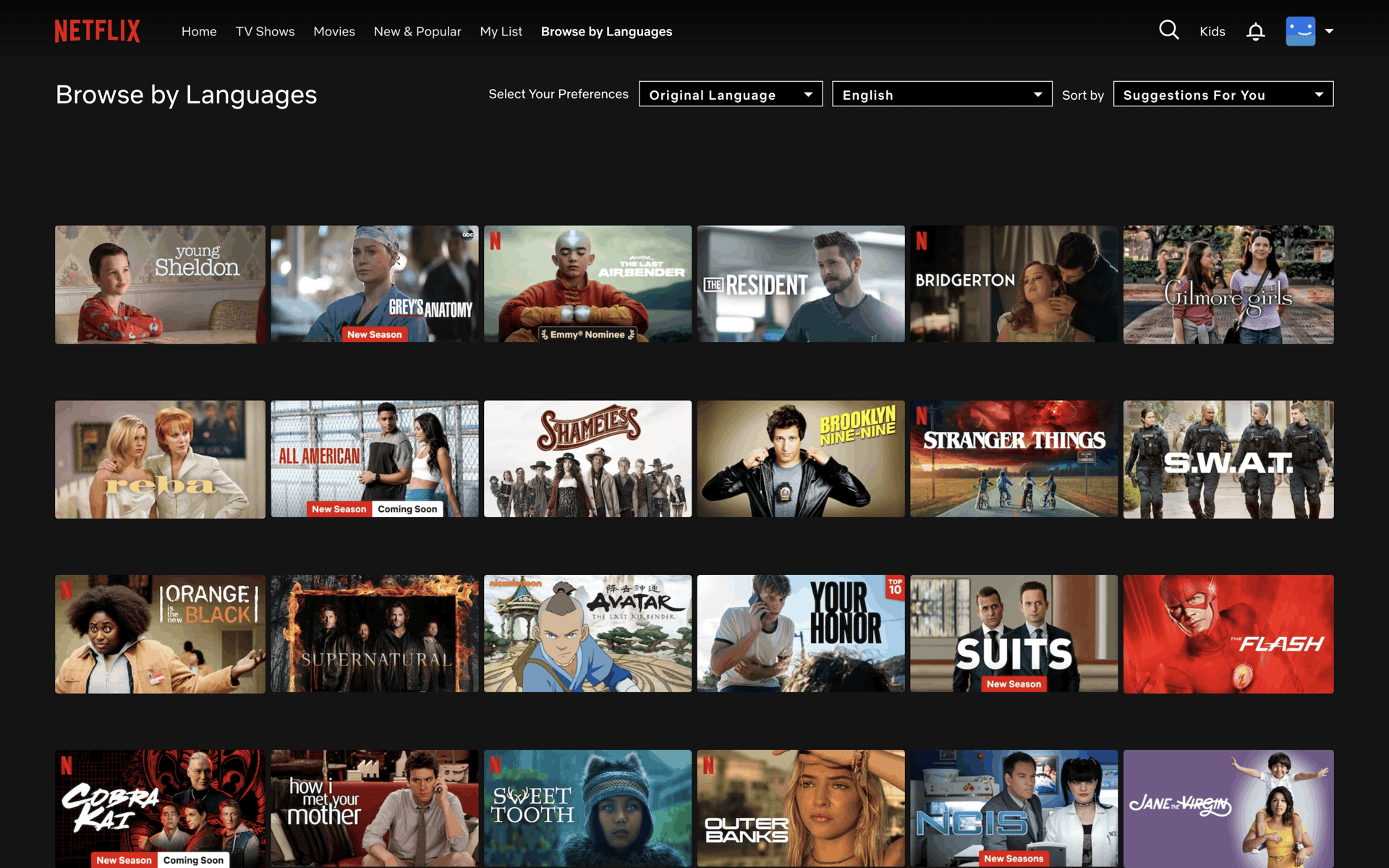Viewport: 1389px width, 868px height.
Task: Open Outer Banks title card
Action: click(801, 809)
